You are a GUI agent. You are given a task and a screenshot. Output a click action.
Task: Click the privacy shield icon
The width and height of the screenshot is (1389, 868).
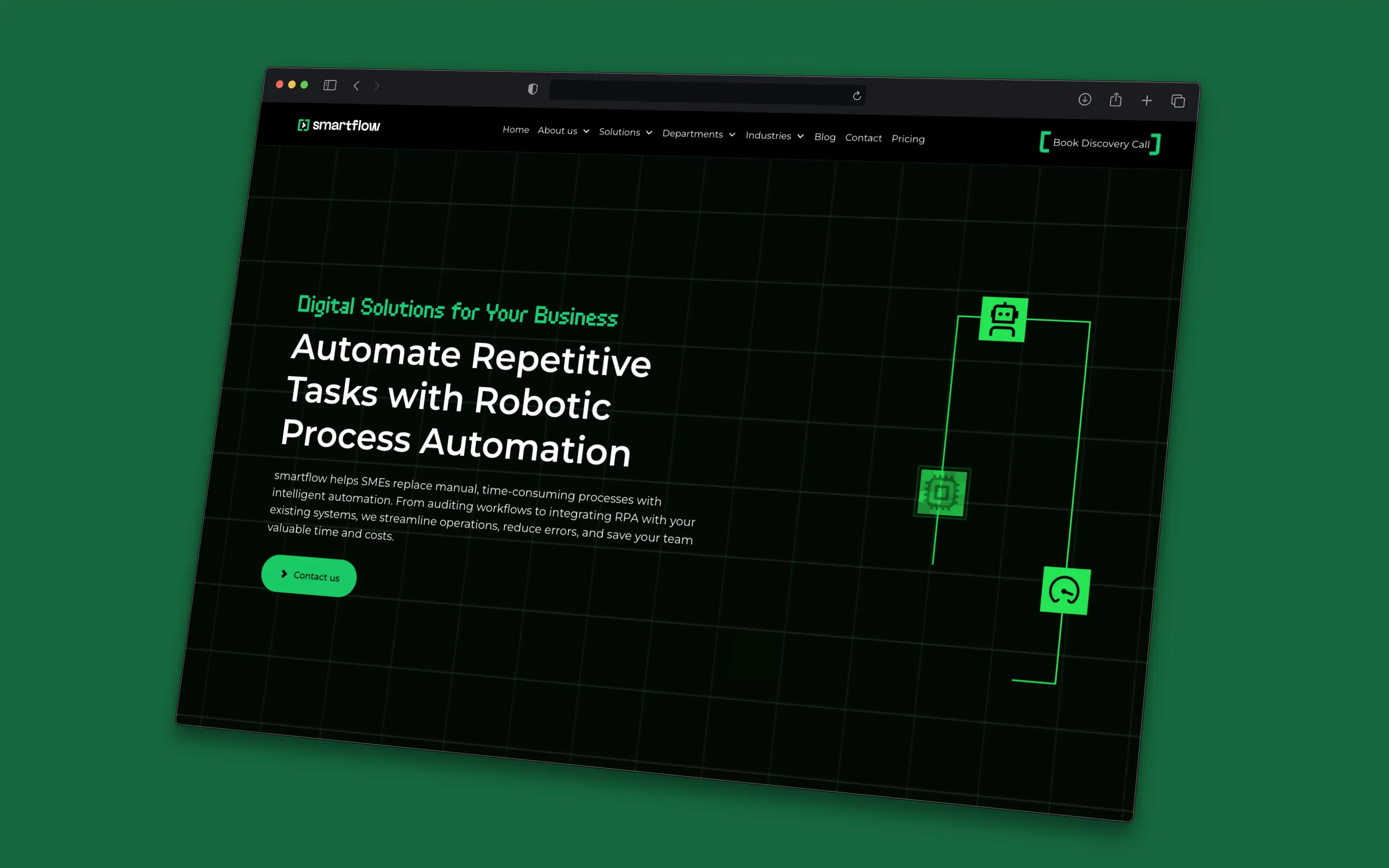(x=532, y=89)
